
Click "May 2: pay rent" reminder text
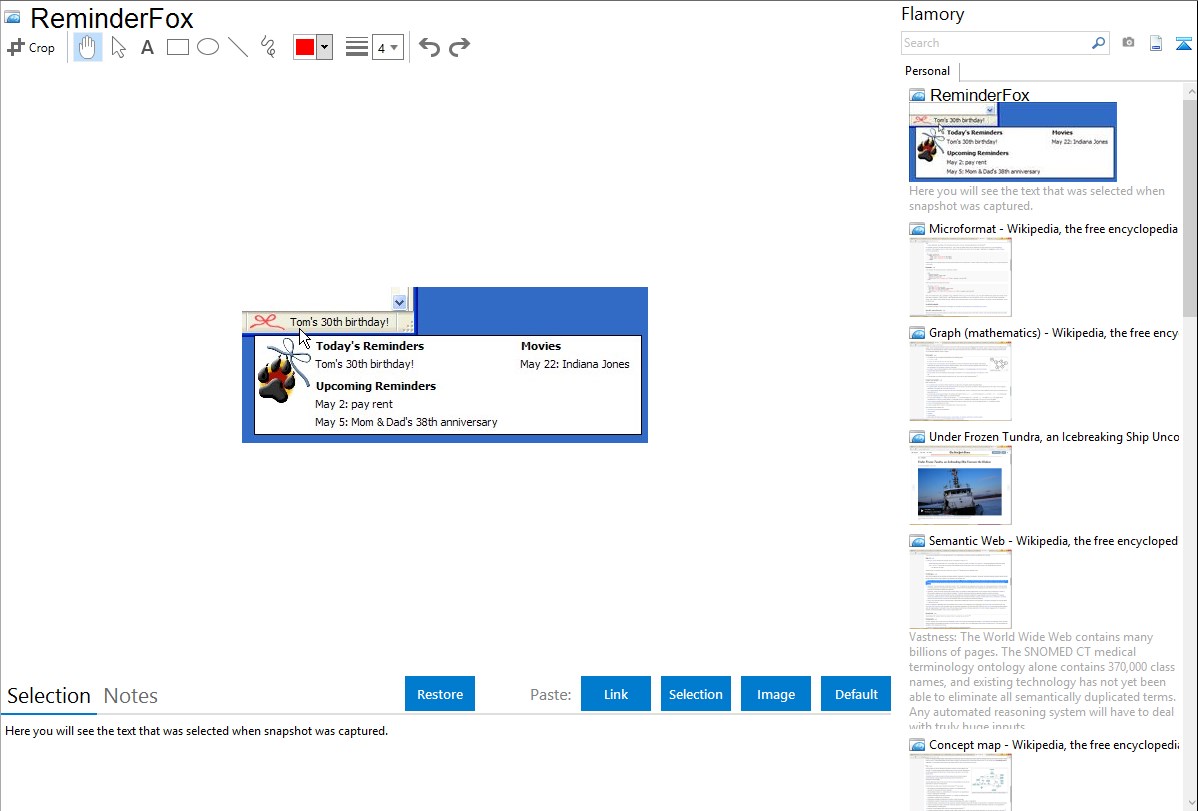[x=354, y=404]
